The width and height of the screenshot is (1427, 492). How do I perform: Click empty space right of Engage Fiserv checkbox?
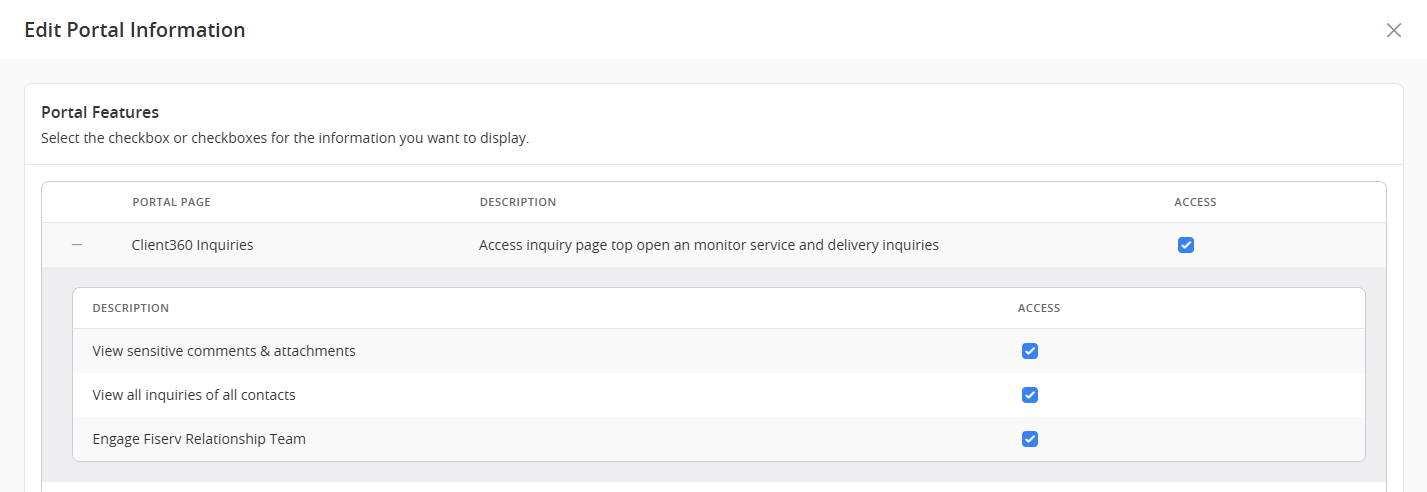coord(1200,439)
